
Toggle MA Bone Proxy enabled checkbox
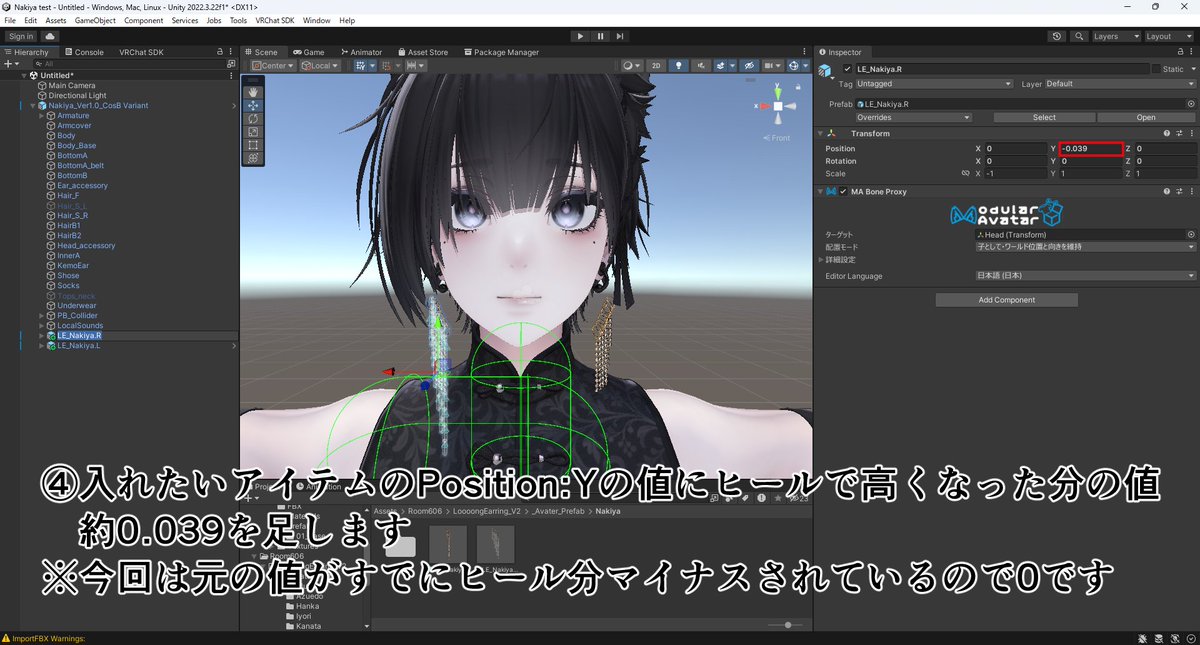(844, 191)
